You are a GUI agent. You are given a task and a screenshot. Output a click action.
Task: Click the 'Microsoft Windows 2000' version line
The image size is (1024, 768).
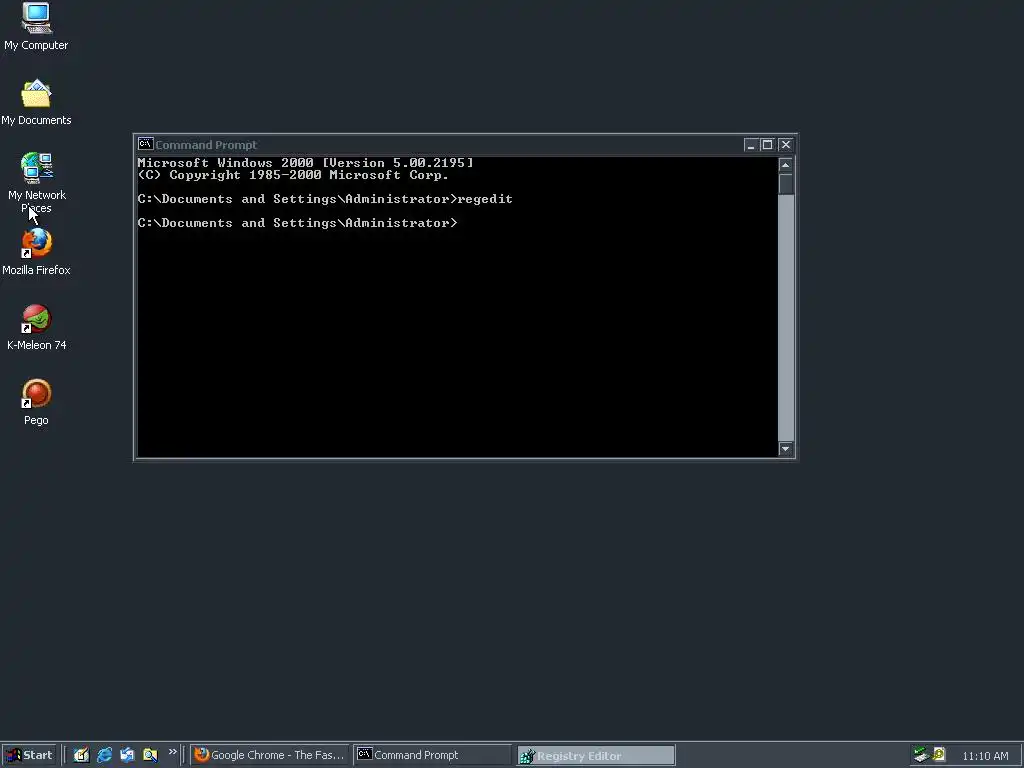306,163
